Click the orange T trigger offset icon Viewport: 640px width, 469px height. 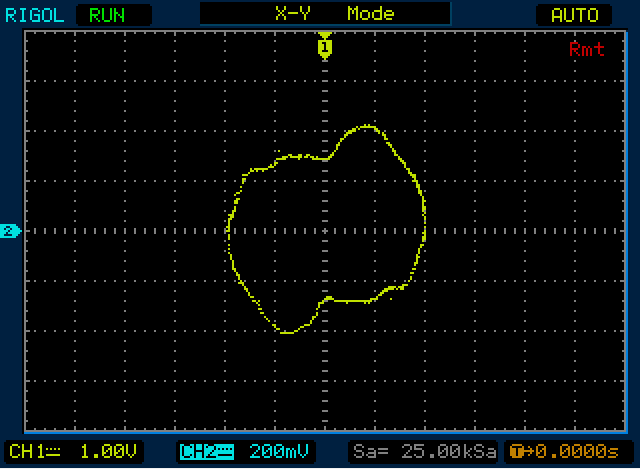tap(516, 452)
